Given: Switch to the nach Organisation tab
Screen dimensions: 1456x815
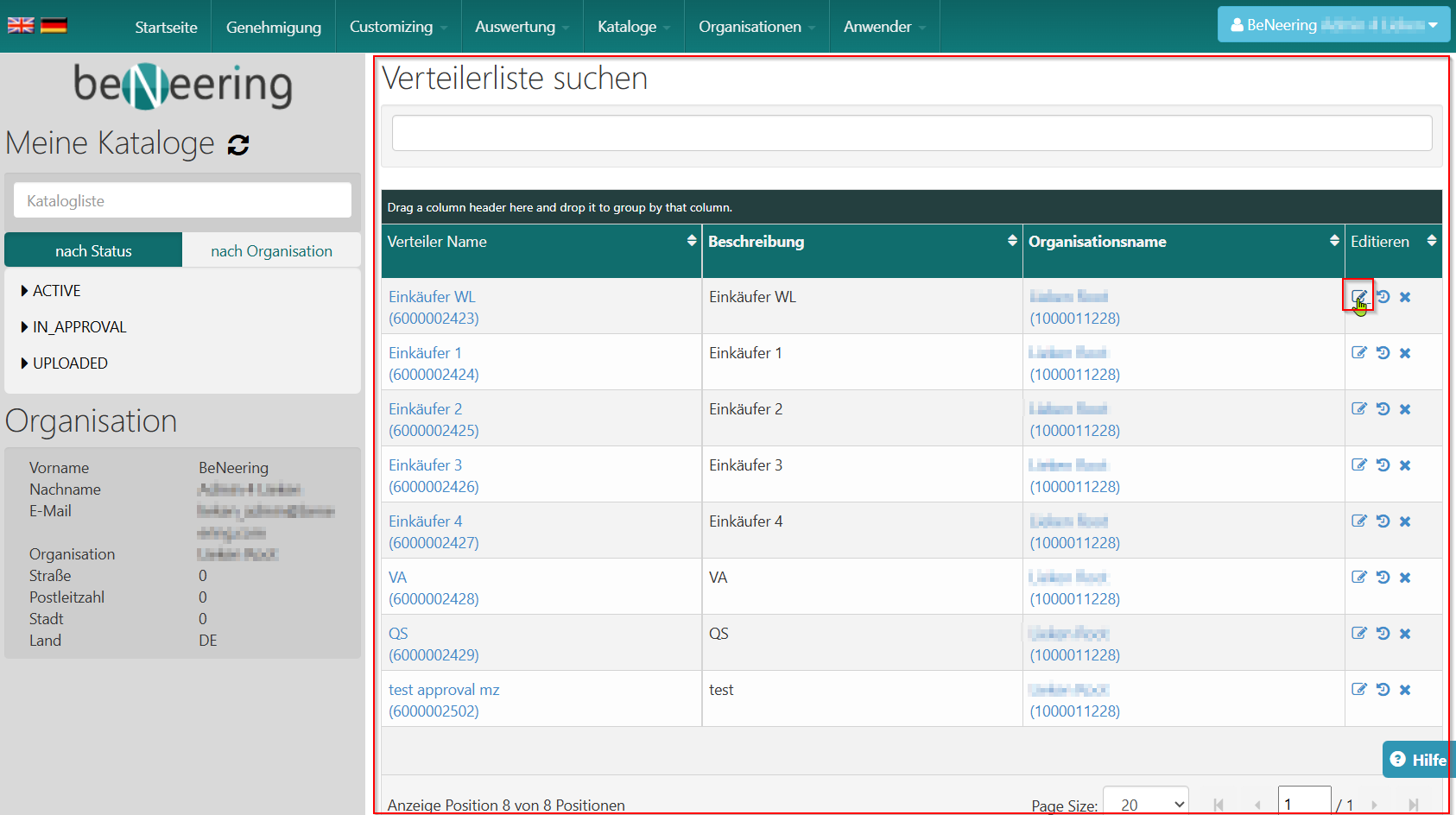Looking at the screenshot, I should (271, 250).
